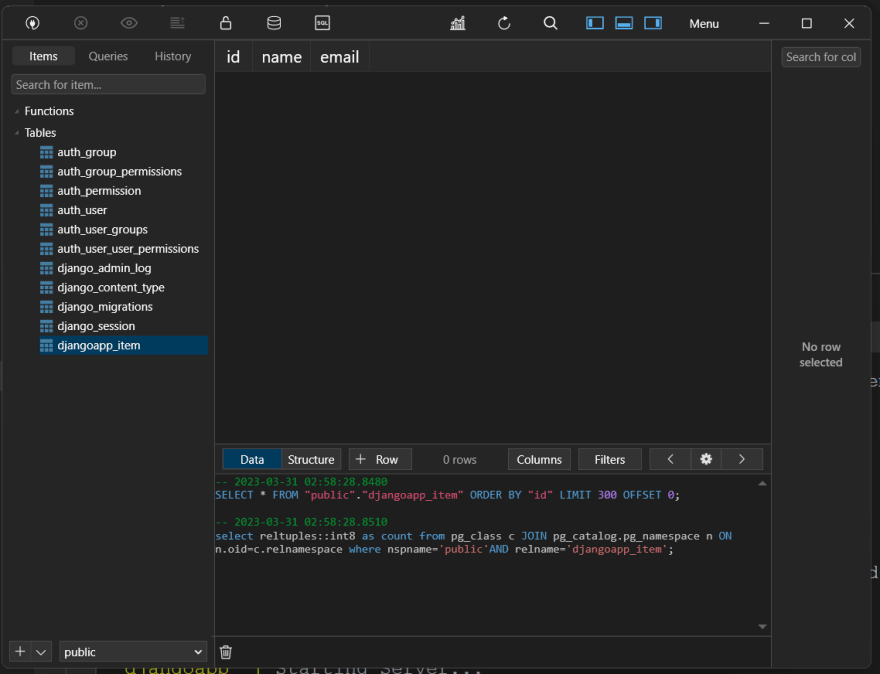Toggle the right sidebar panel
Viewport: 880px width, 674px height.
653,23
